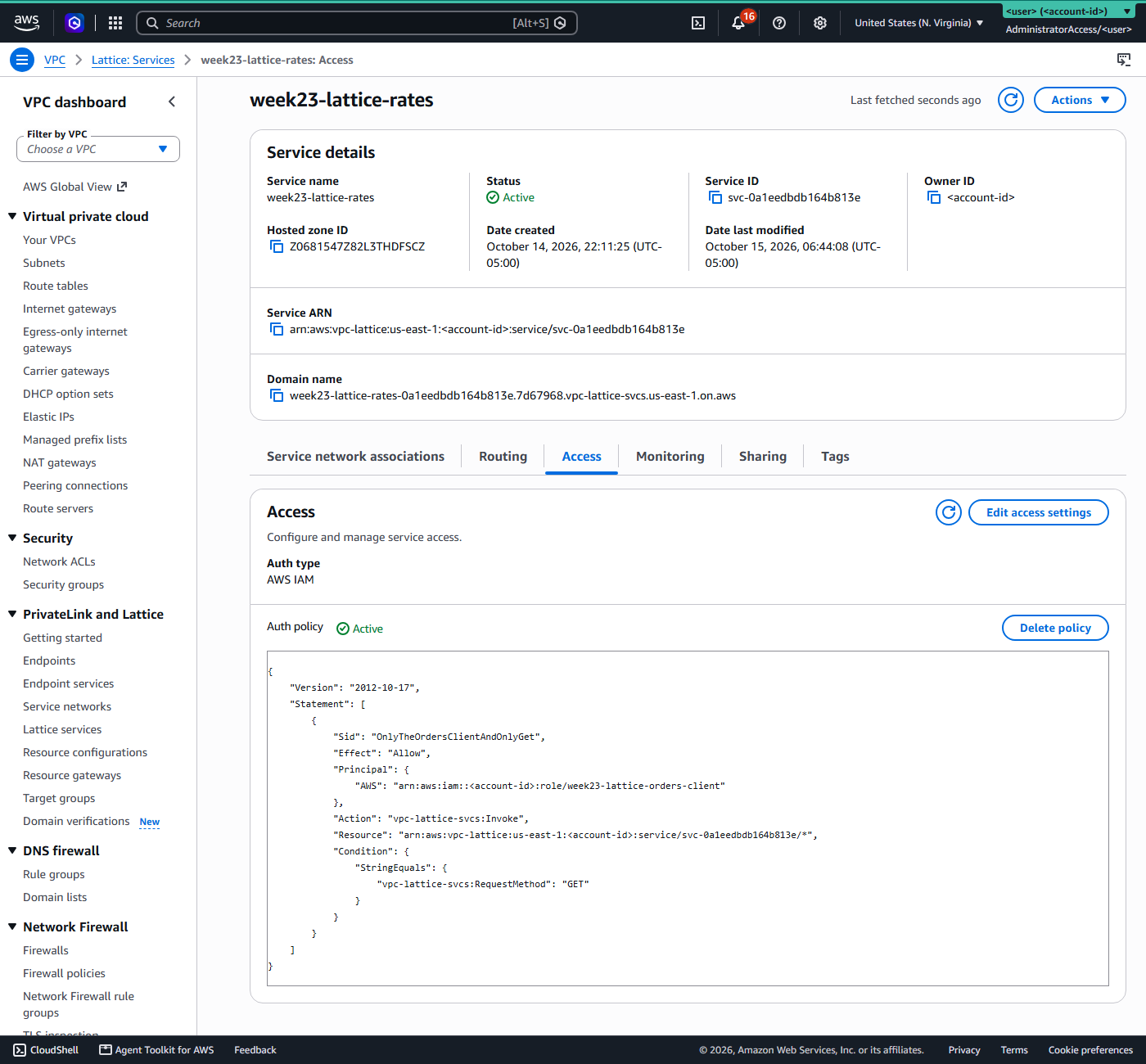Screen dimensions: 1146x1064
Task: Open the Actions dropdown
Action: 1080,100
